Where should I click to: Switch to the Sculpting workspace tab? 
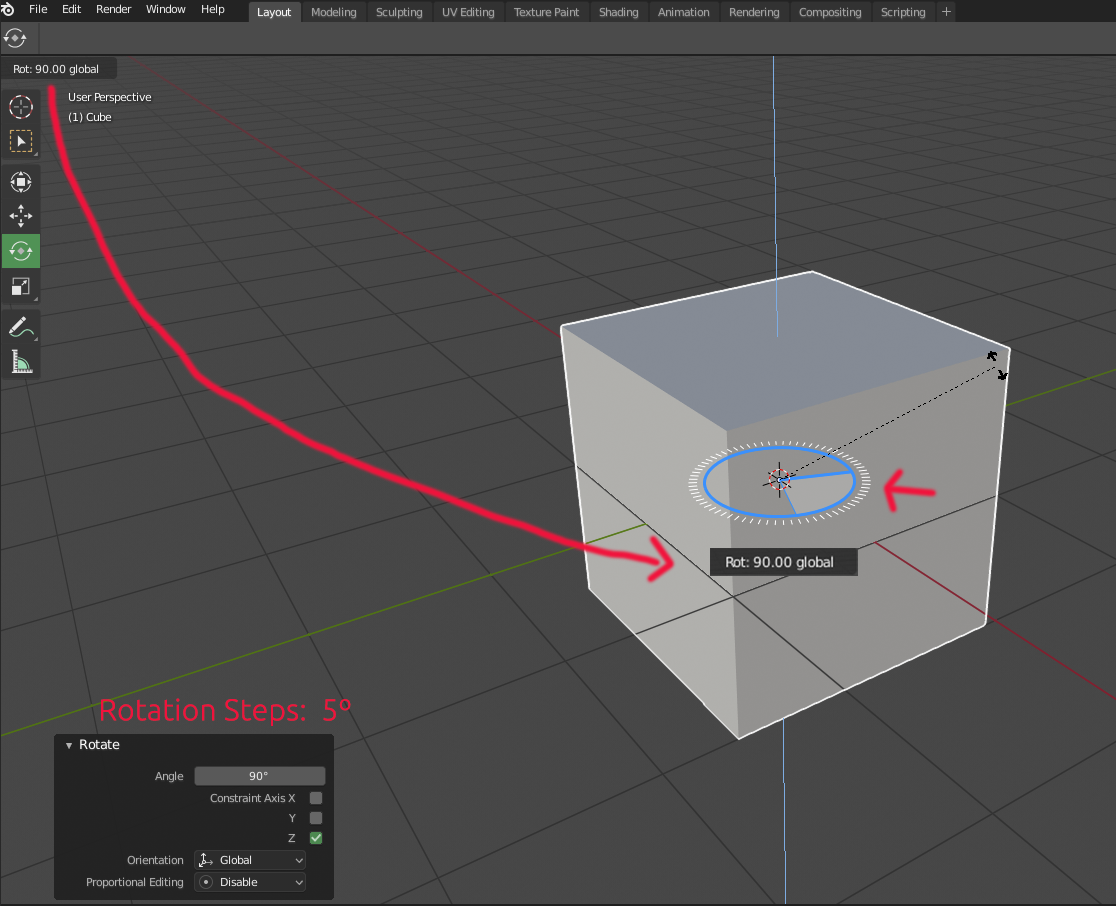tap(399, 12)
